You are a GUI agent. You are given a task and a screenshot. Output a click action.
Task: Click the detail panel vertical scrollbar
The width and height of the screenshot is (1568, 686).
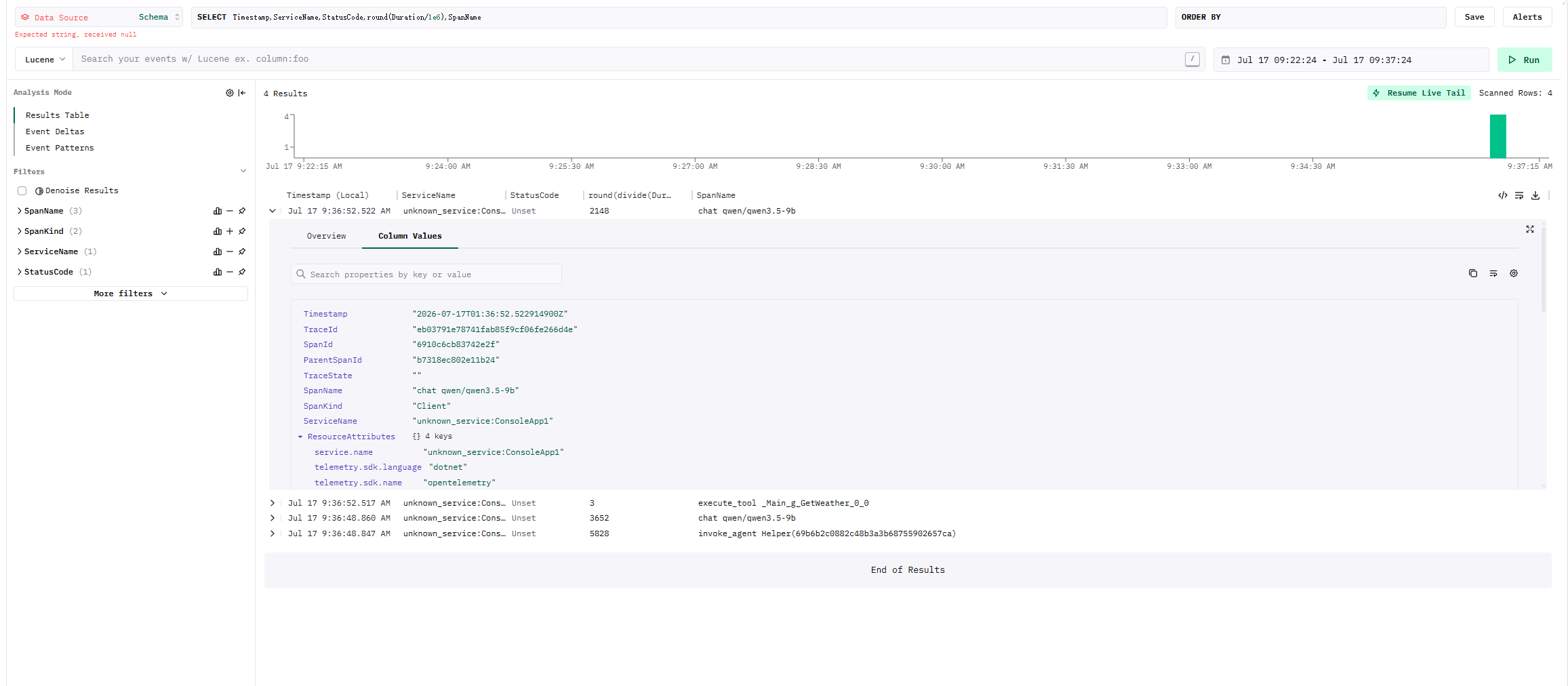point(1544,271)
